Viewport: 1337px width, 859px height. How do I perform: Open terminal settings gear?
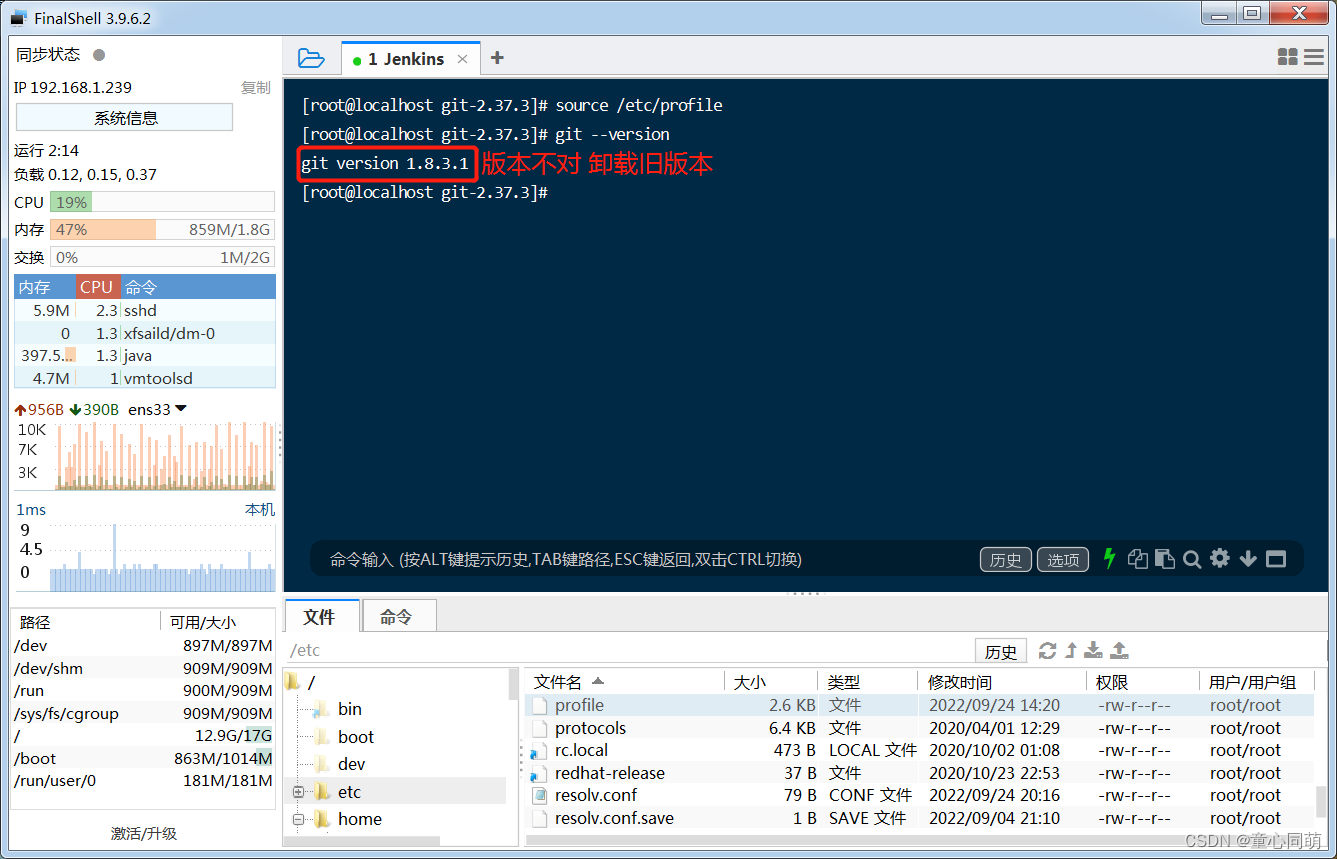pyautogui.click(x=1219, y=558)
